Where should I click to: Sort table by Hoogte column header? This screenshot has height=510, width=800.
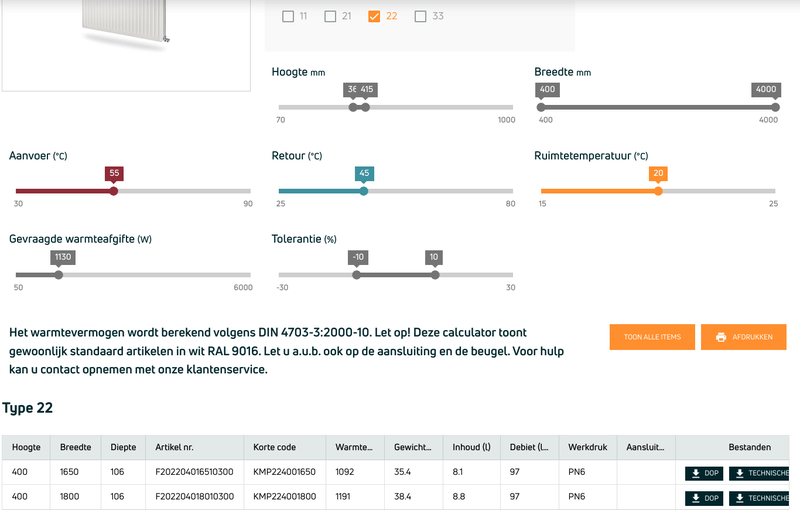[x=26, y=447]
